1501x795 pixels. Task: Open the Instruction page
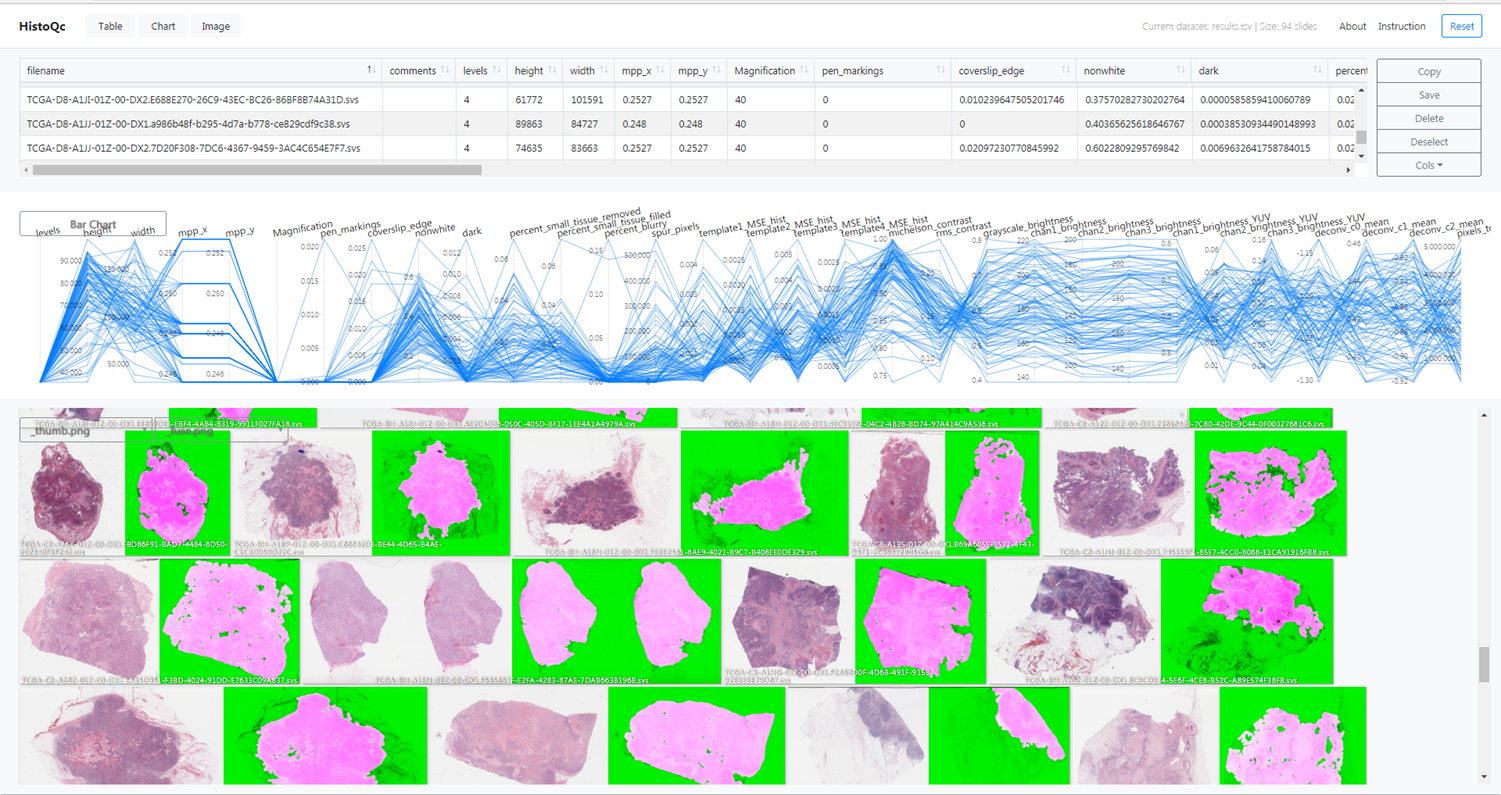[x=1401, y=26]
